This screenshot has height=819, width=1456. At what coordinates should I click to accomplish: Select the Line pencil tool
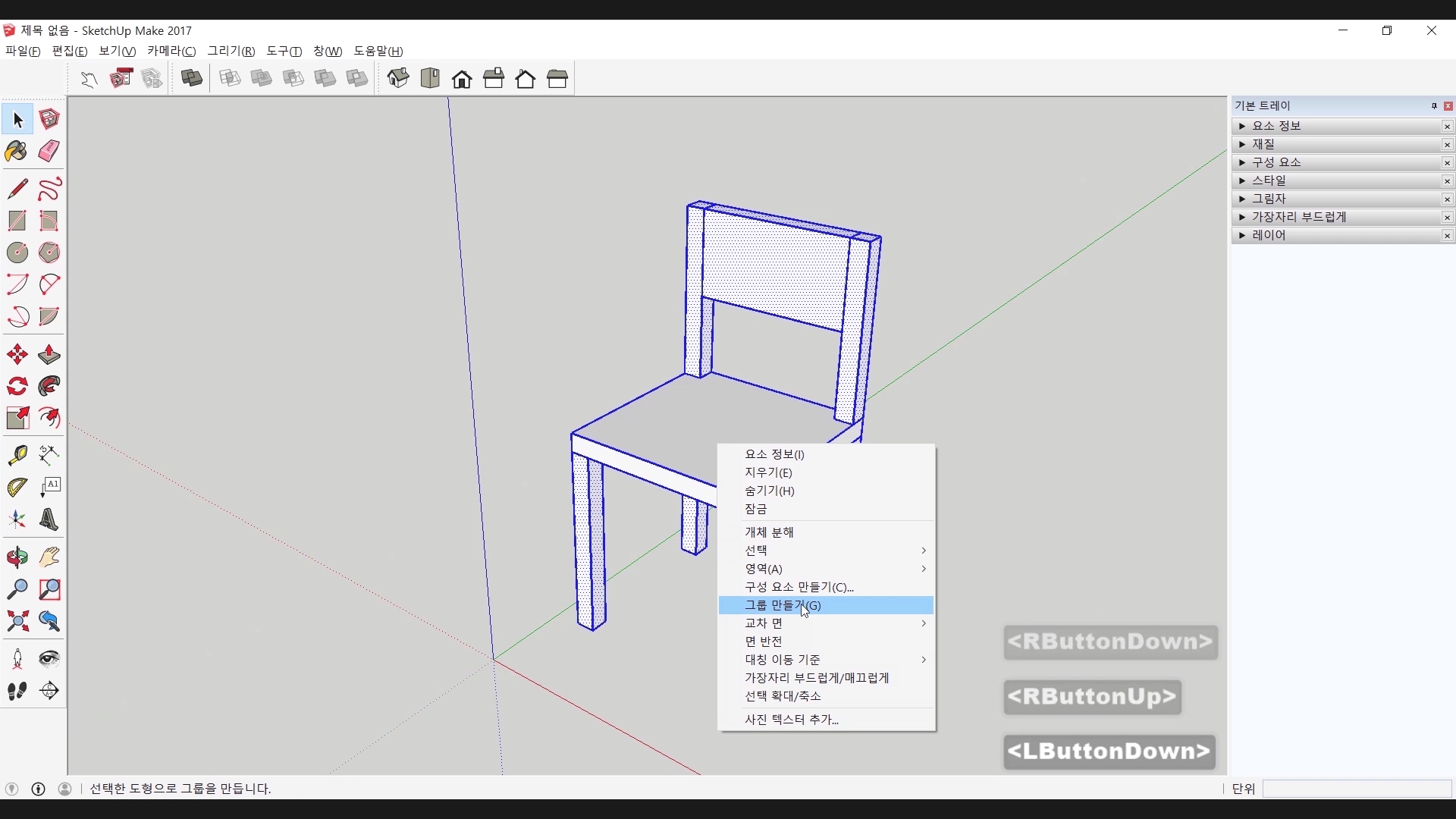(x=17, y=188)
